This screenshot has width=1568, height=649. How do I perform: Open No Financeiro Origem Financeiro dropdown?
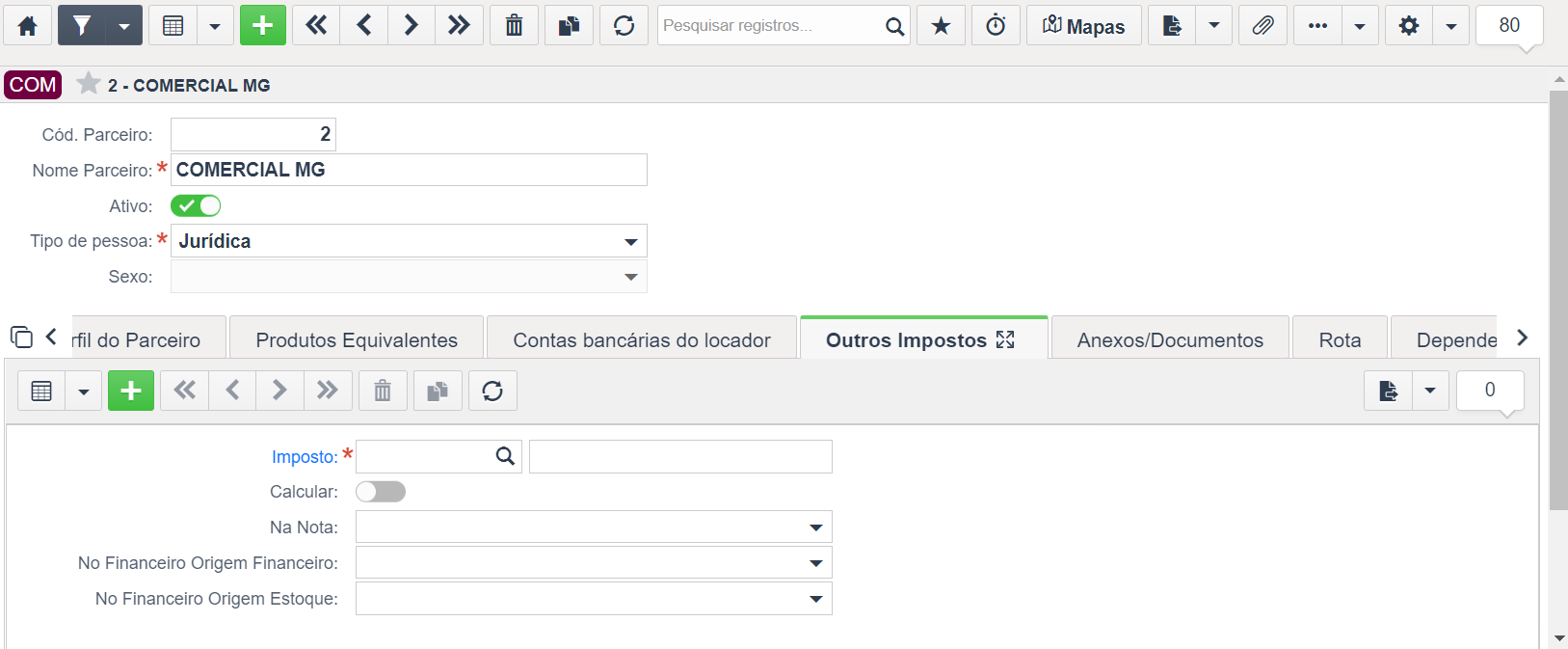(594, 563)
